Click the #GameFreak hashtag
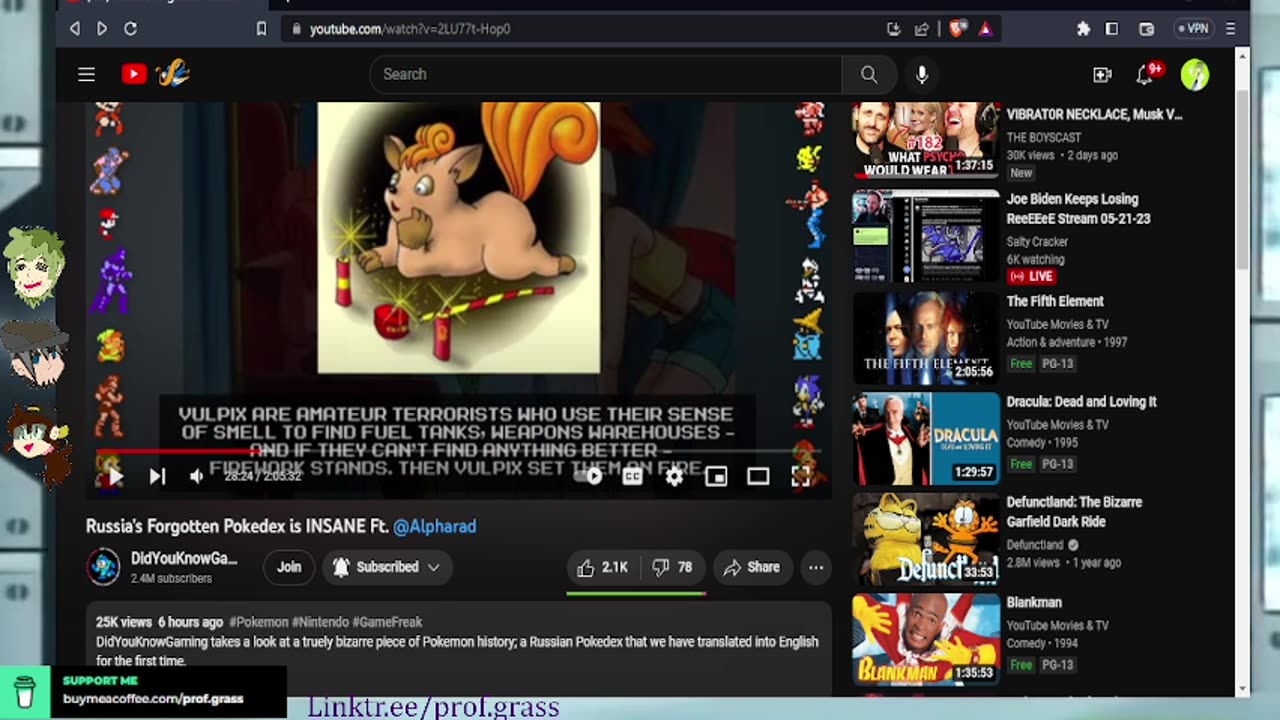The height and width of the screenshot is (720, 1280). coord(385,622)
